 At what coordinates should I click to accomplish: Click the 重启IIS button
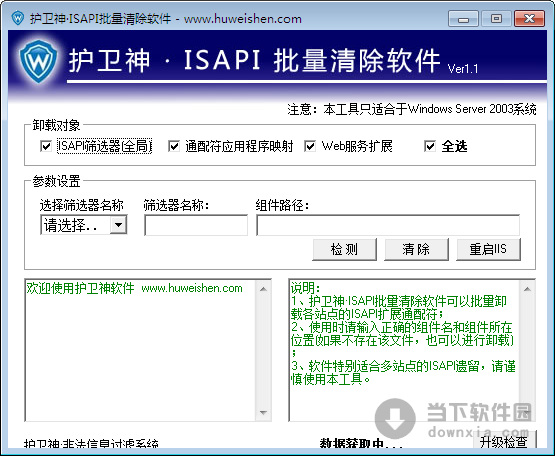coord(488,250)
